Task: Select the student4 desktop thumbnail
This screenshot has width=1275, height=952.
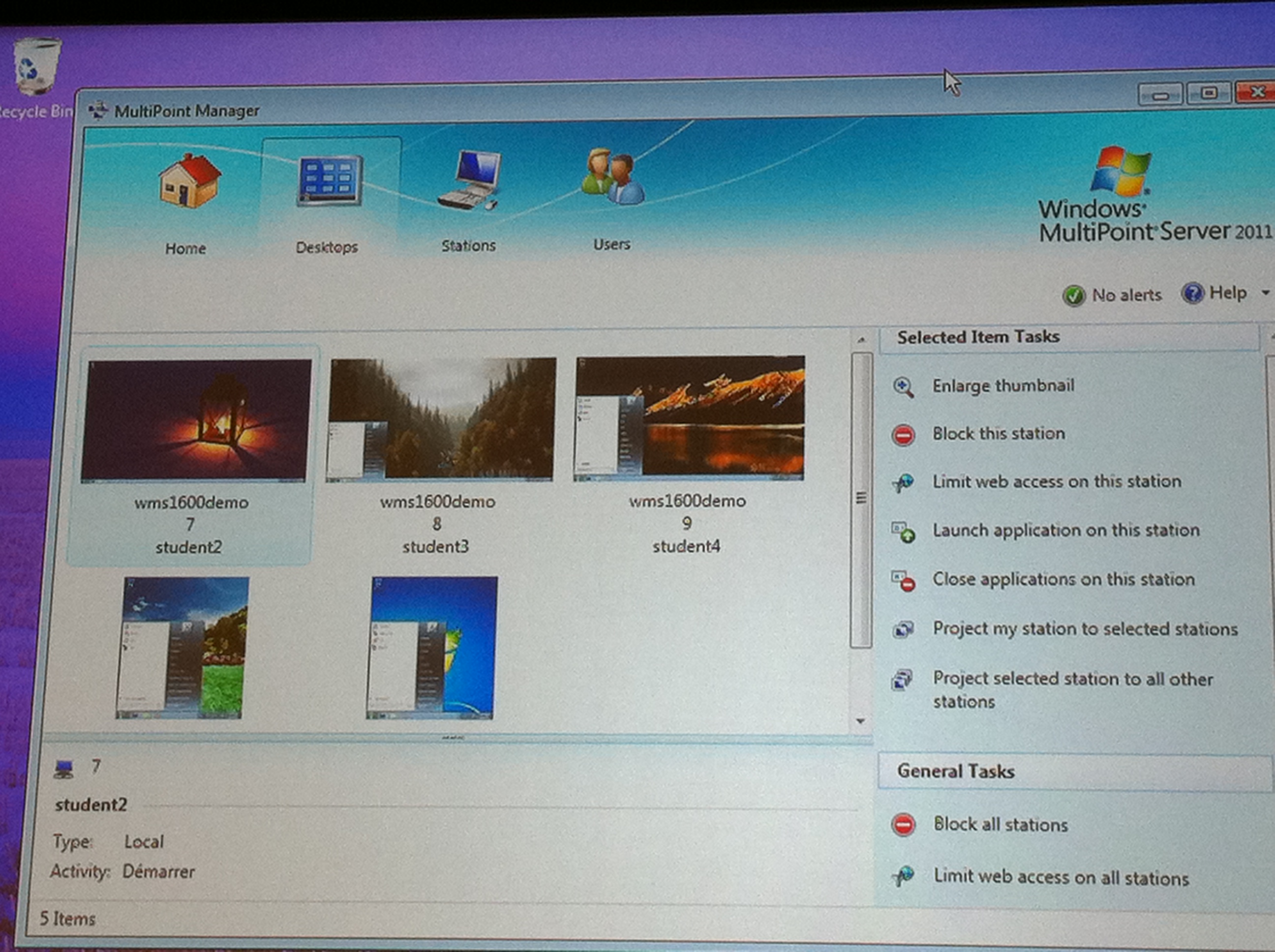Action: (689, 418)
